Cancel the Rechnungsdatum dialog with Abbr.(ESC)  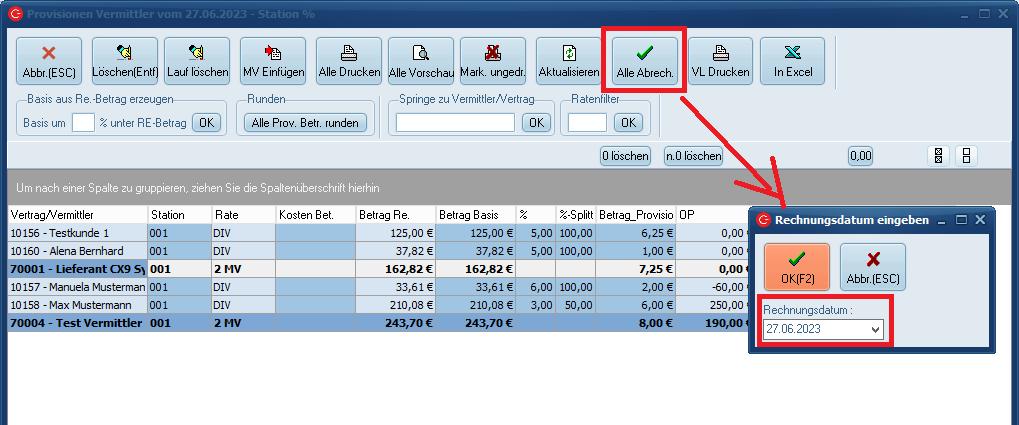pos(872,267)
